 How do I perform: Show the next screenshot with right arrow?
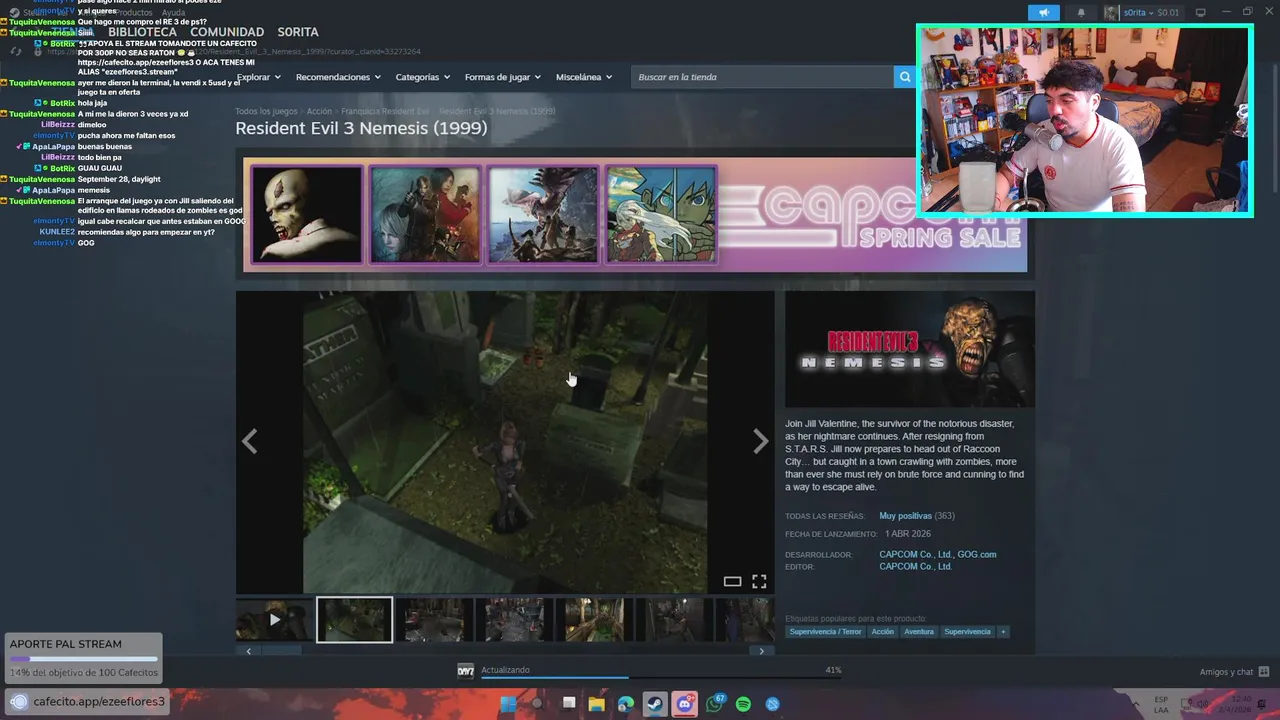760,441
